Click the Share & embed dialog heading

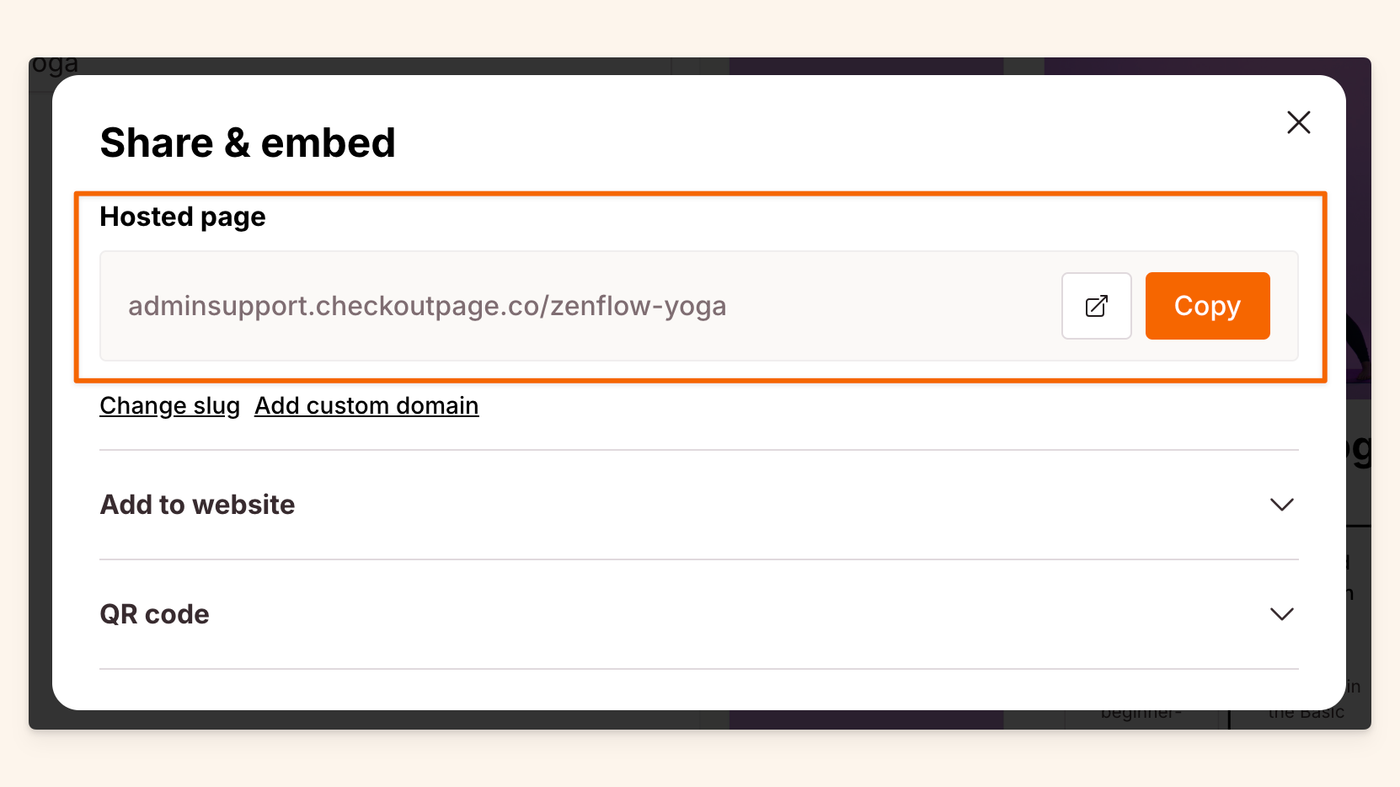(x=247, y=143)
